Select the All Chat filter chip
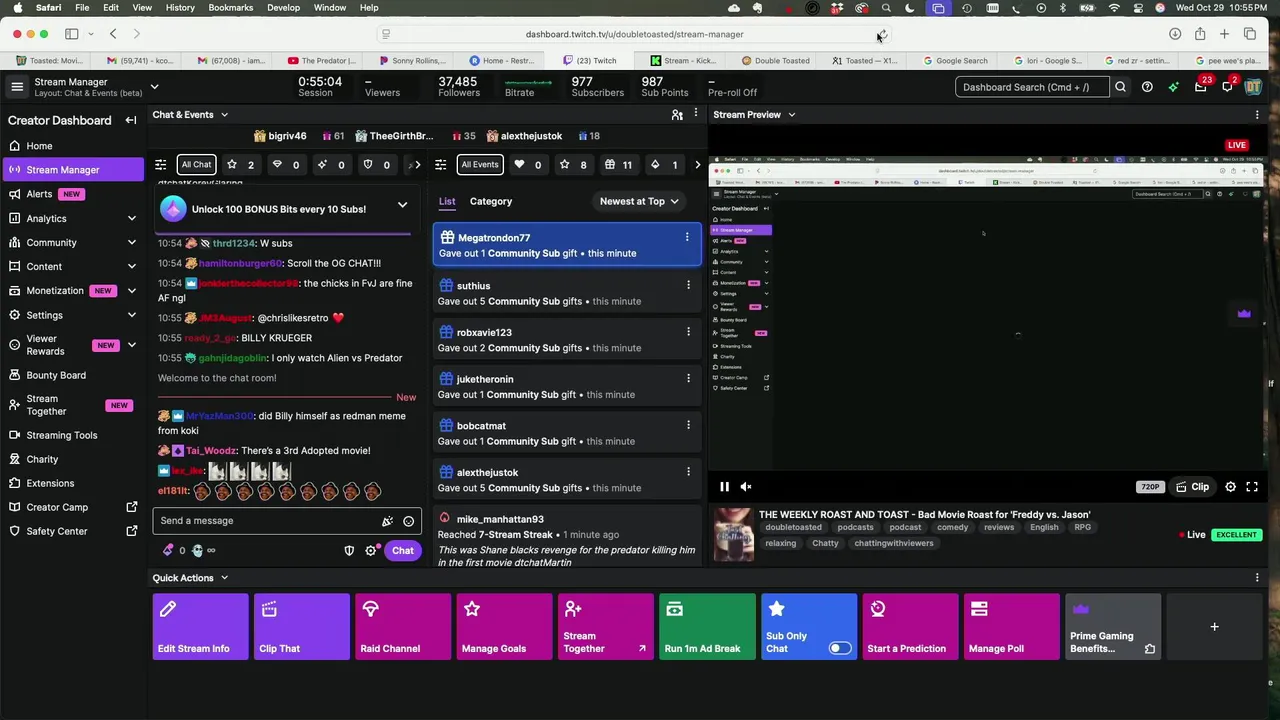1280x720 pixels. pos(196,165)
